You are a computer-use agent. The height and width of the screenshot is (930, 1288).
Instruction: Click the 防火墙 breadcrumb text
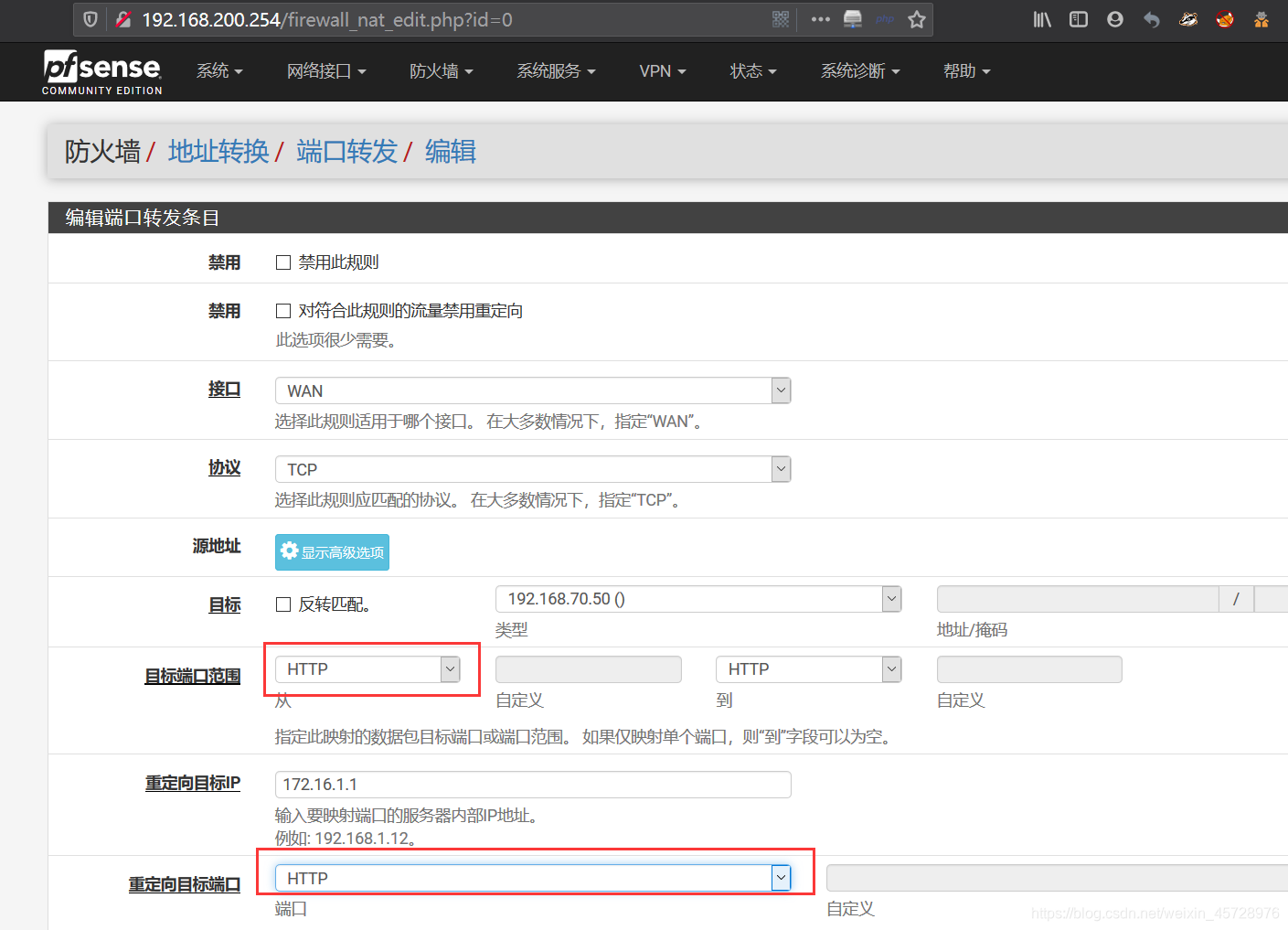(102, 151)
